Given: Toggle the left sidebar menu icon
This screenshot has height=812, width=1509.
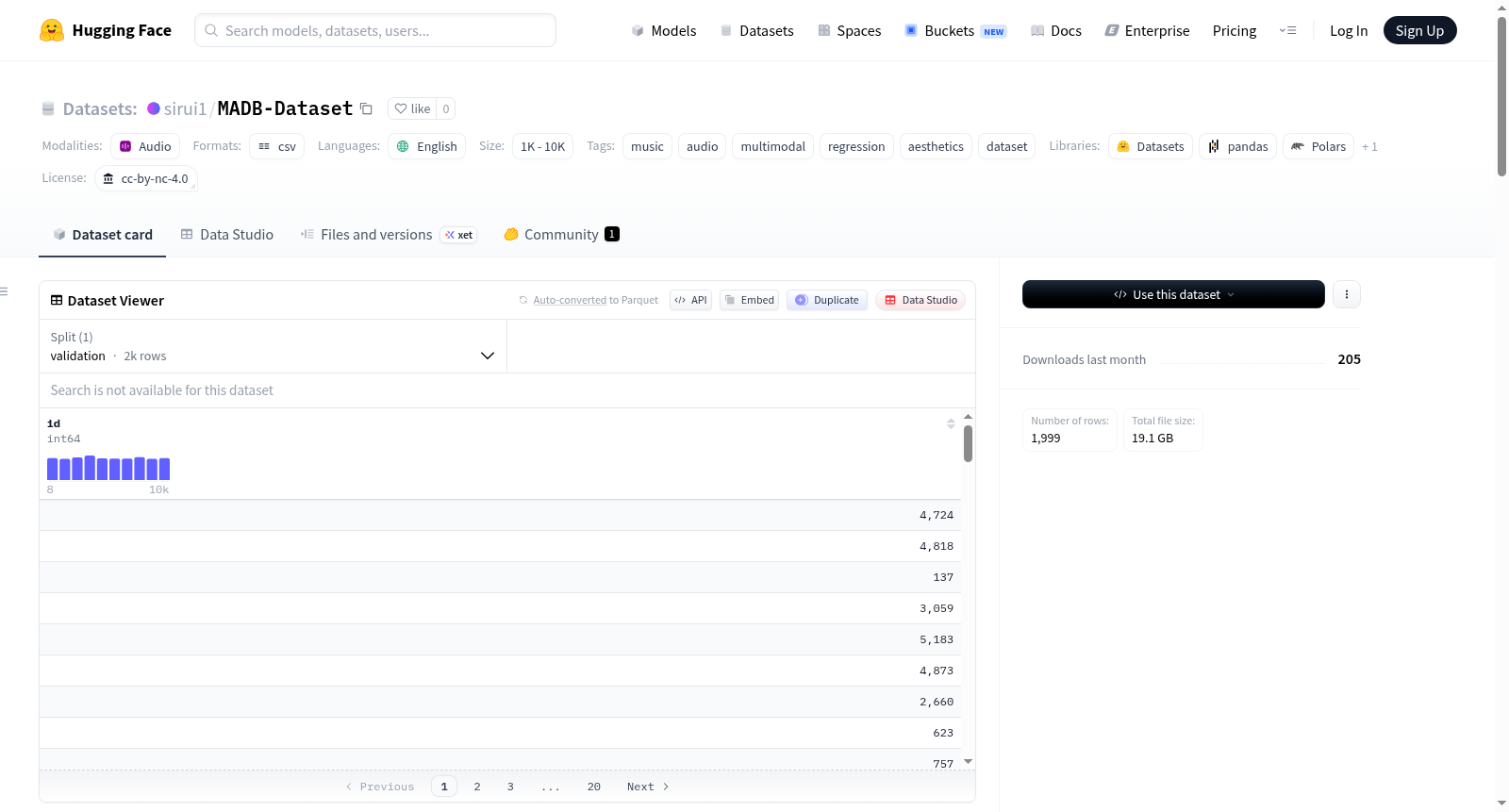Looking at the screenshot, I should (4, 291).
